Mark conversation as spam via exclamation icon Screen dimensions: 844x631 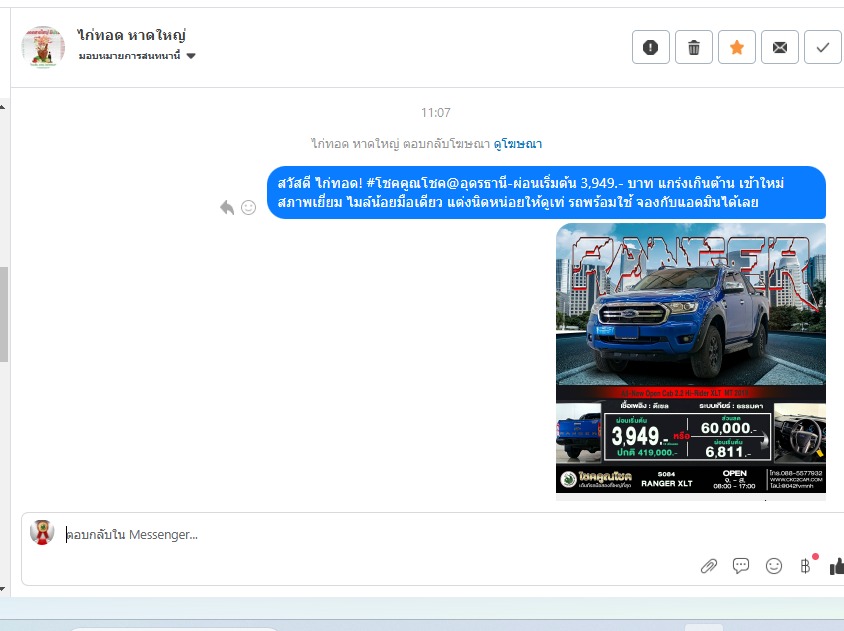pos(650,47)
